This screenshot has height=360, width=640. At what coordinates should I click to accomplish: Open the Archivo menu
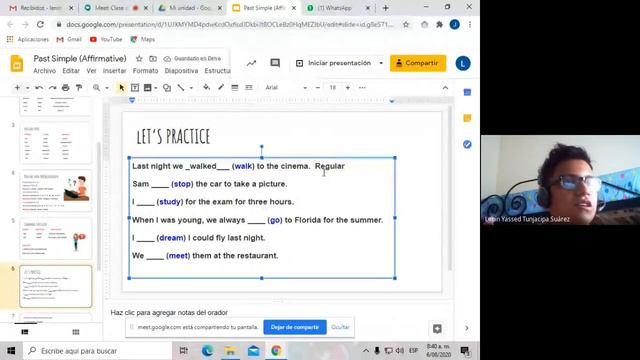[44, 71]
